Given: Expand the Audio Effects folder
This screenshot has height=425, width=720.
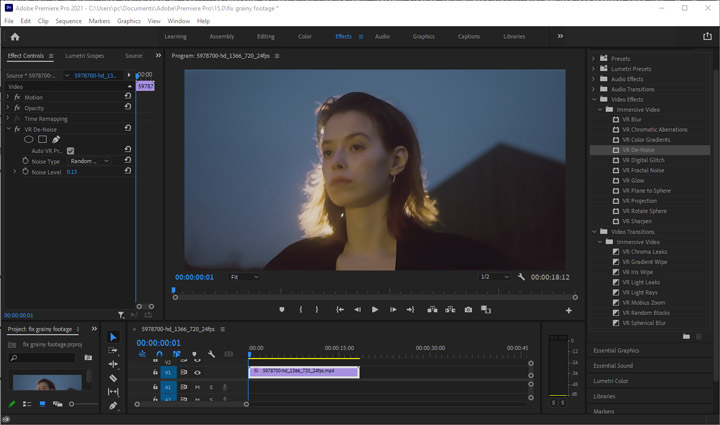Looking at the screenshot, I should coord(593,79).
